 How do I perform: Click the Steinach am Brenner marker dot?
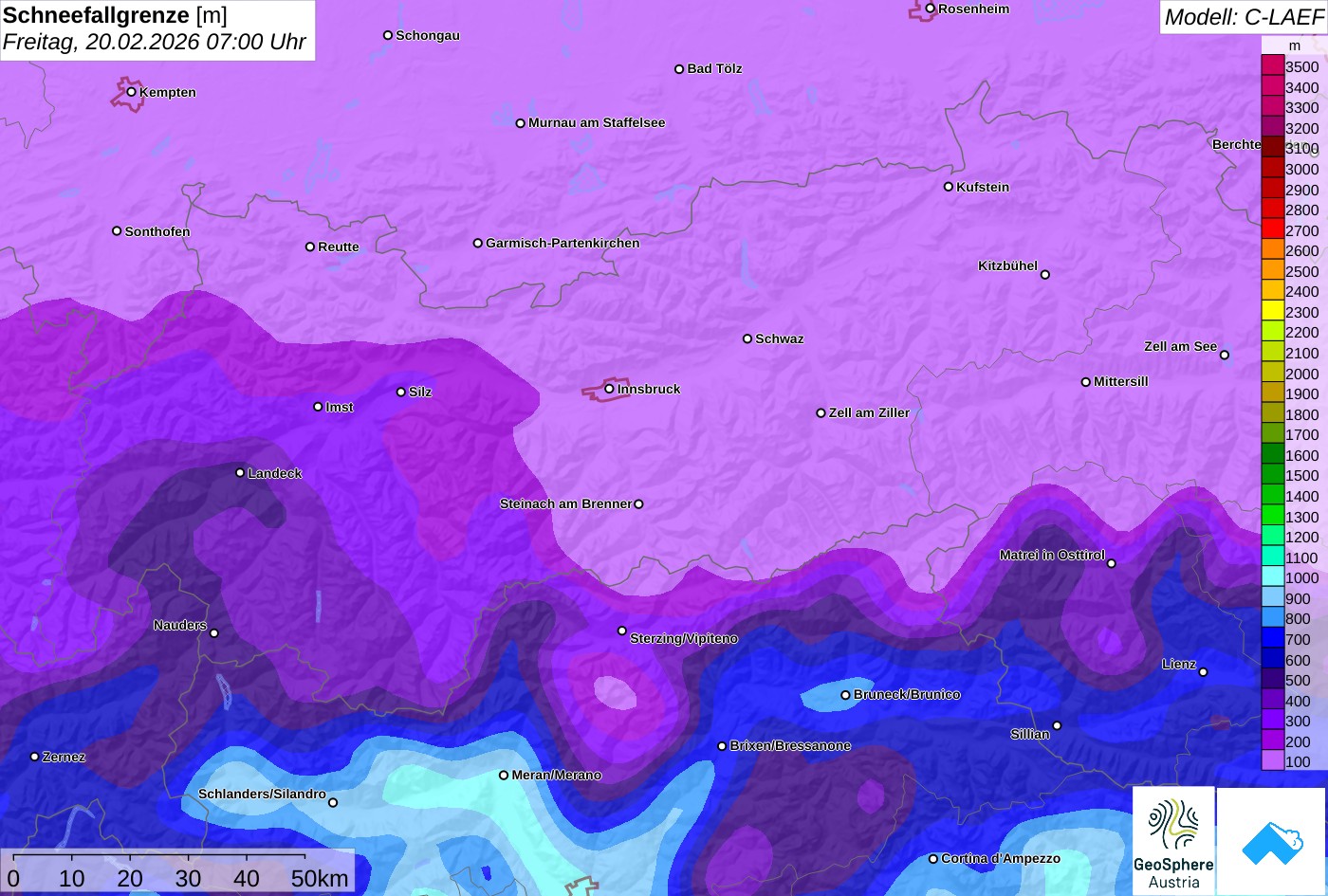638,504
